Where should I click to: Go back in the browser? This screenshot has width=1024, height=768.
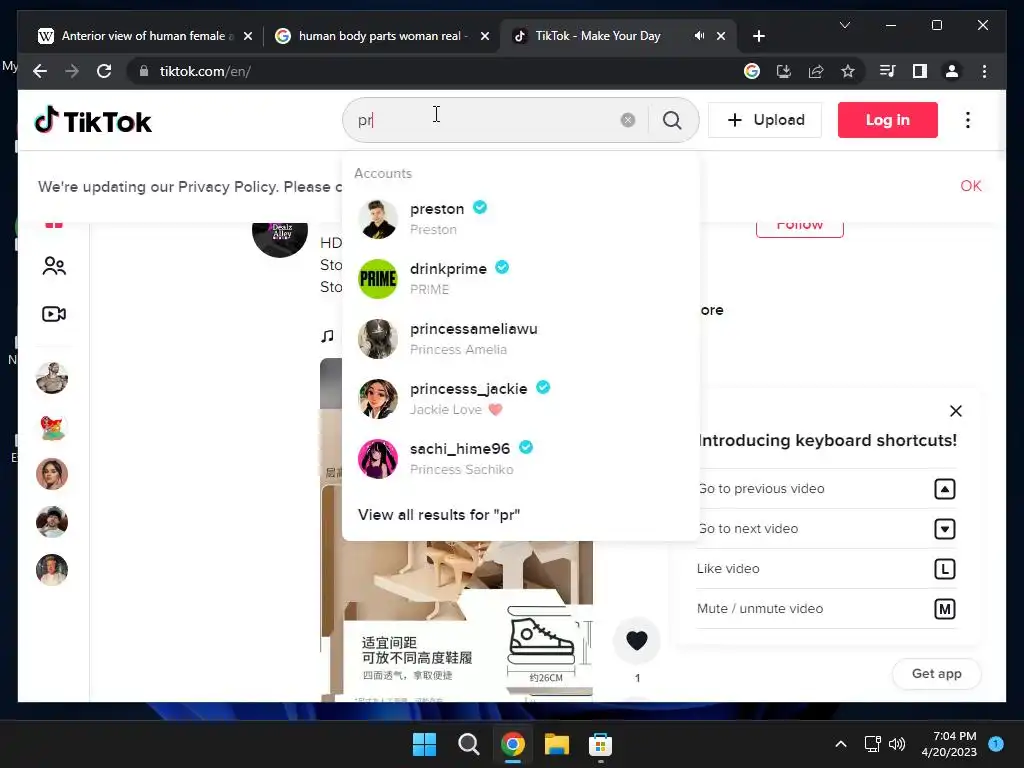(40, 71)
